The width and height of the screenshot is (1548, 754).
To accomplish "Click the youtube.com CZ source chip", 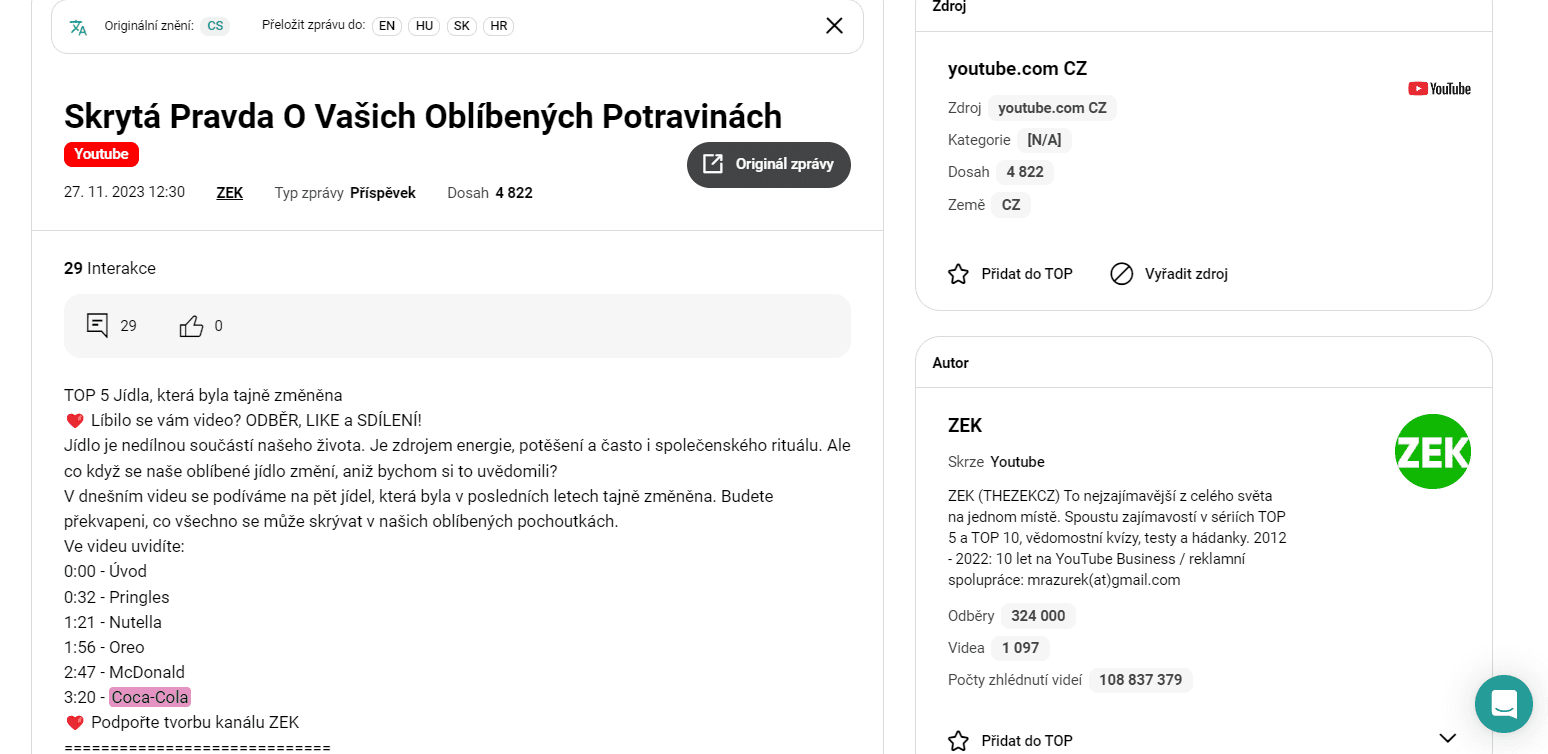I will pos(1052,108).
